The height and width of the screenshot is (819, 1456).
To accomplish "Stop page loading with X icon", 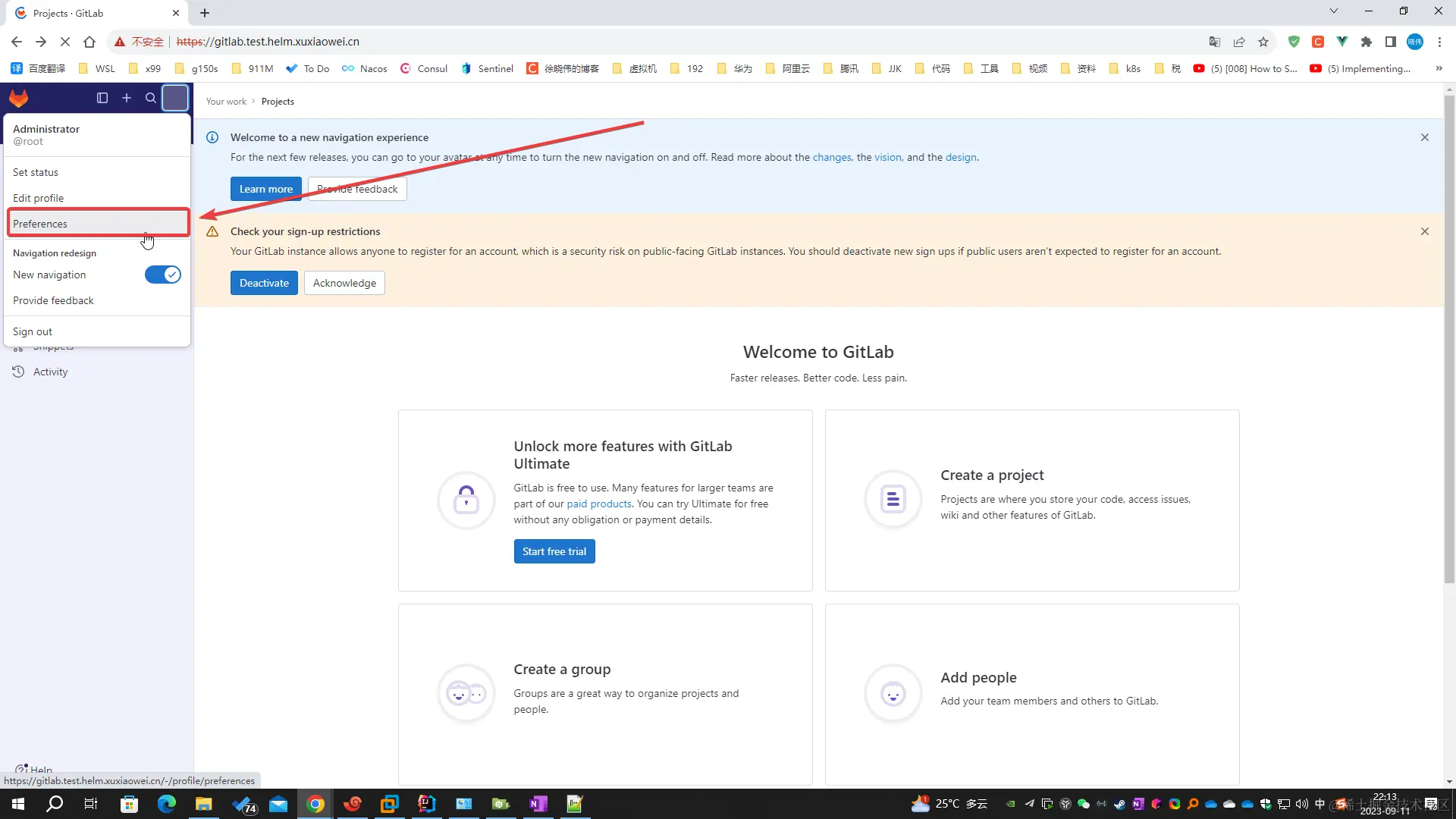I will click(x=65, y=42).
